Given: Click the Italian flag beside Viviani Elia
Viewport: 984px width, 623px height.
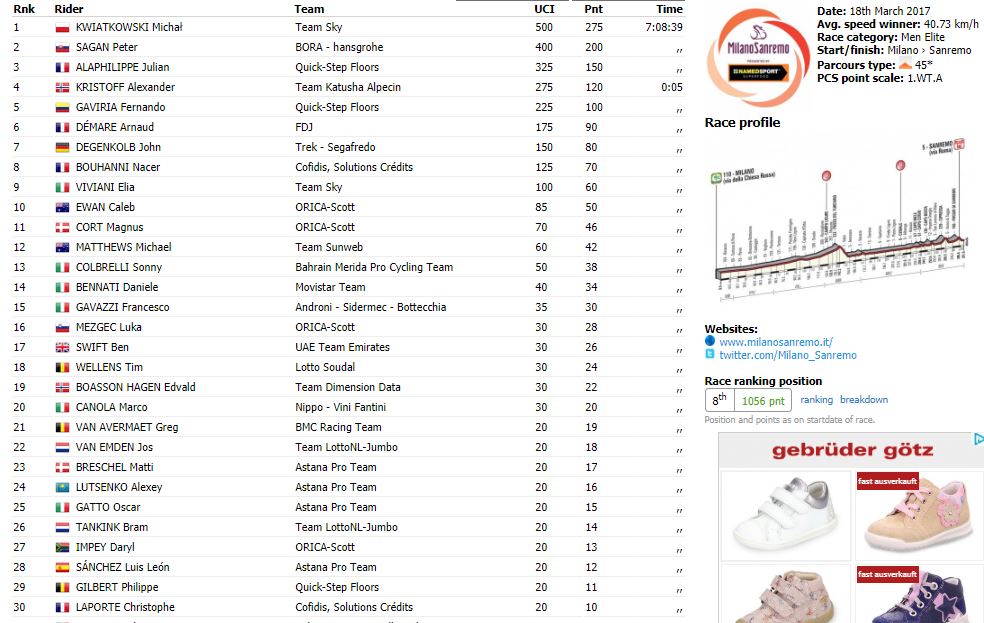Looking at the screenshot, I should point(62,188).
